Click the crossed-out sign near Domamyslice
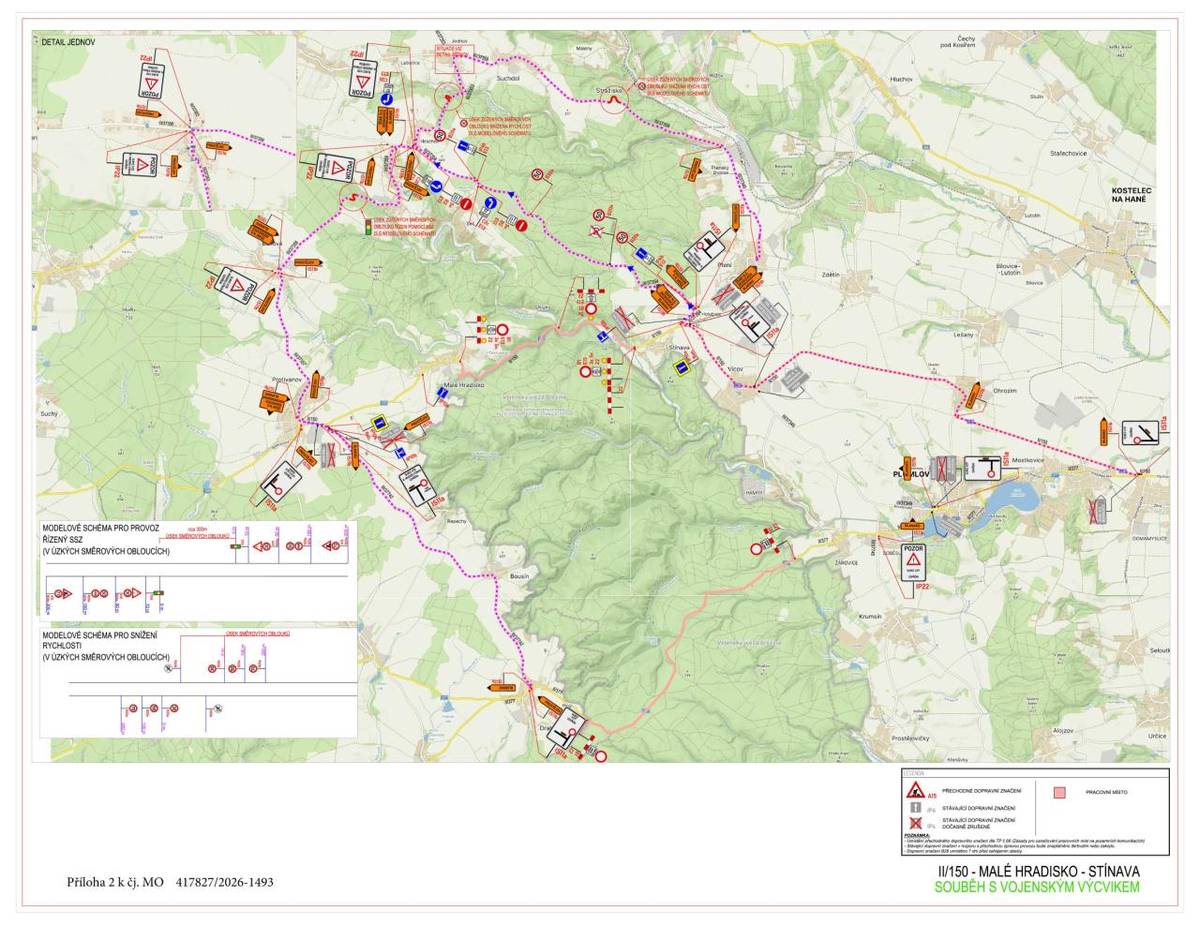The image size is (1200, 925). point(1097,511)
